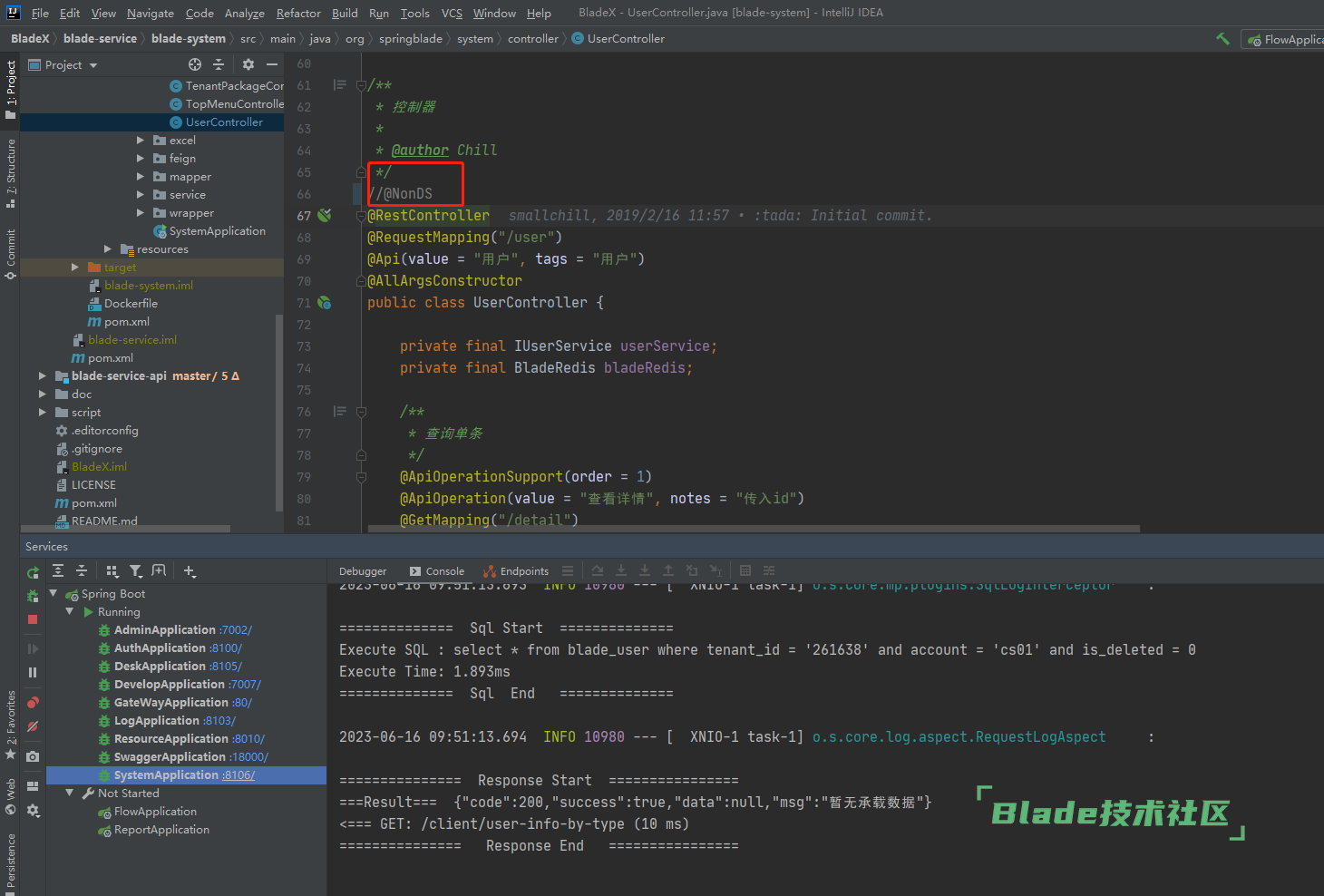The image size is (1324, 896).
Task: Open the VCS menu
Action: [452, 13]
